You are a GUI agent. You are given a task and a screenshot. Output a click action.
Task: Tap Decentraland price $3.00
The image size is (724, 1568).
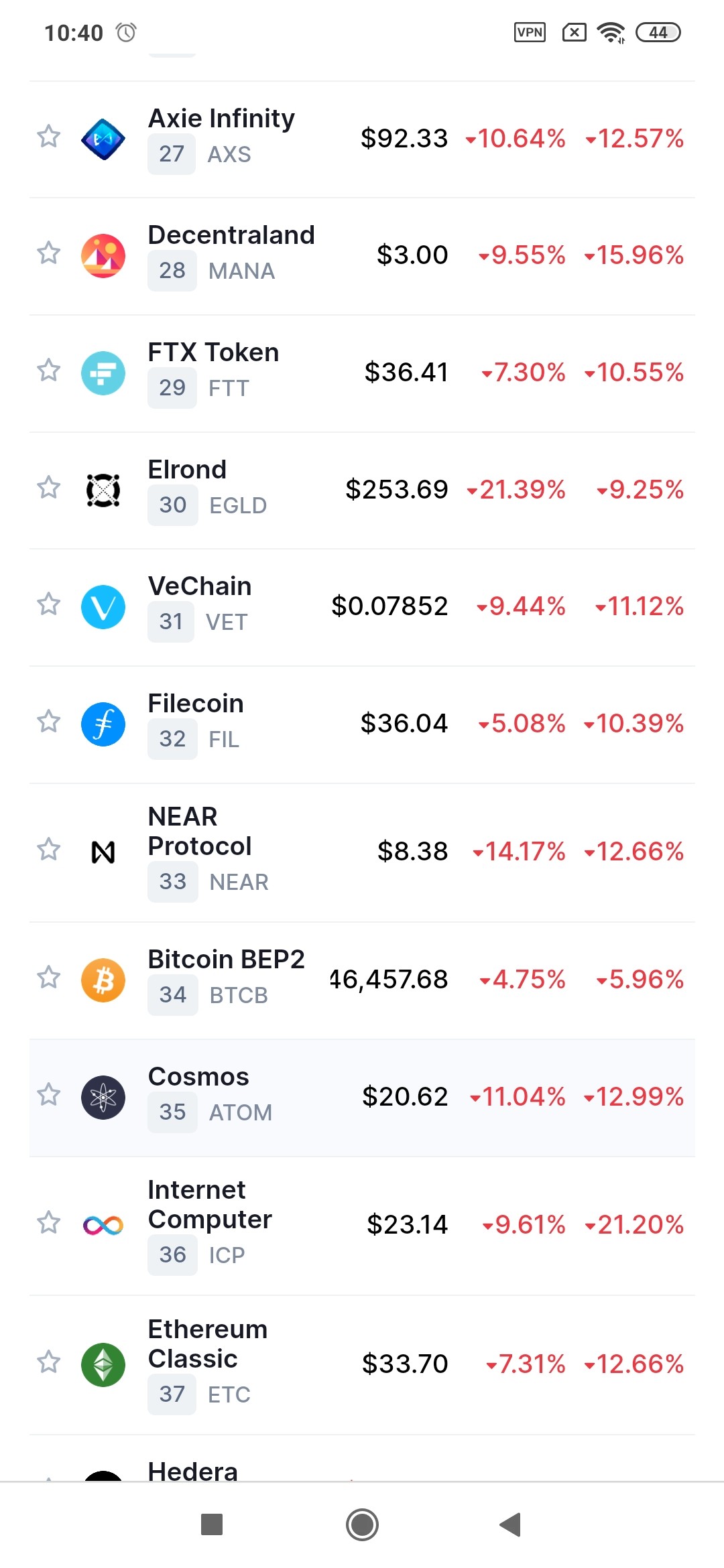click(412, 255)
